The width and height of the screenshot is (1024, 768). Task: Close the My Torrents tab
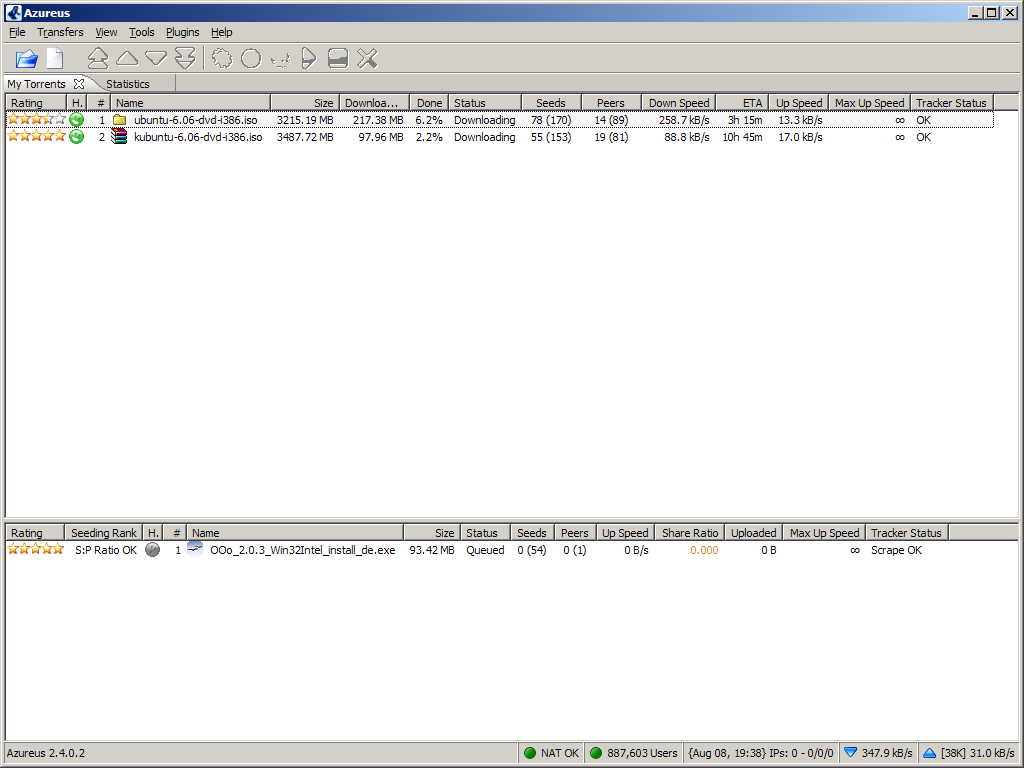(79, 84)
